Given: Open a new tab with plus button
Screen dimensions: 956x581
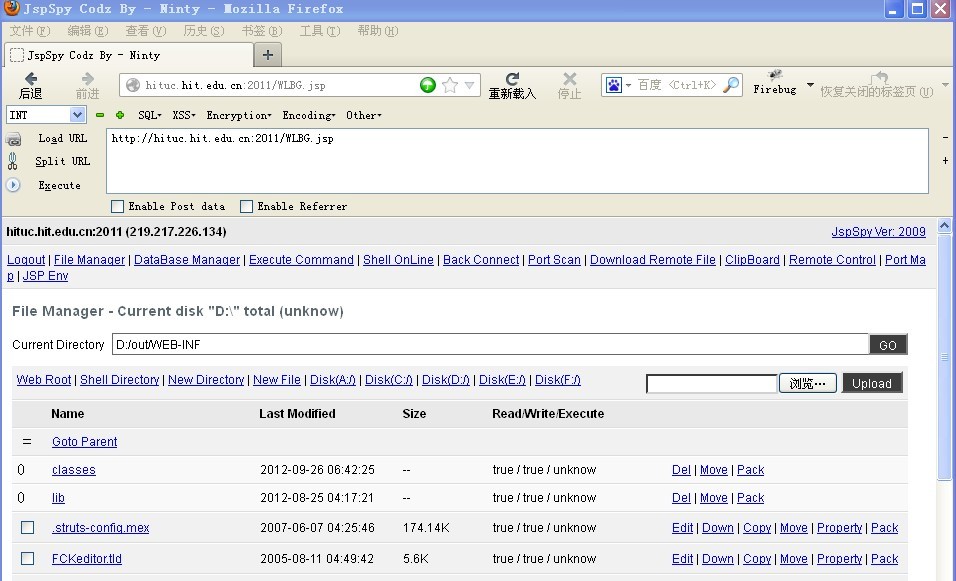Looking at the screenshot, I should (268, 55).
